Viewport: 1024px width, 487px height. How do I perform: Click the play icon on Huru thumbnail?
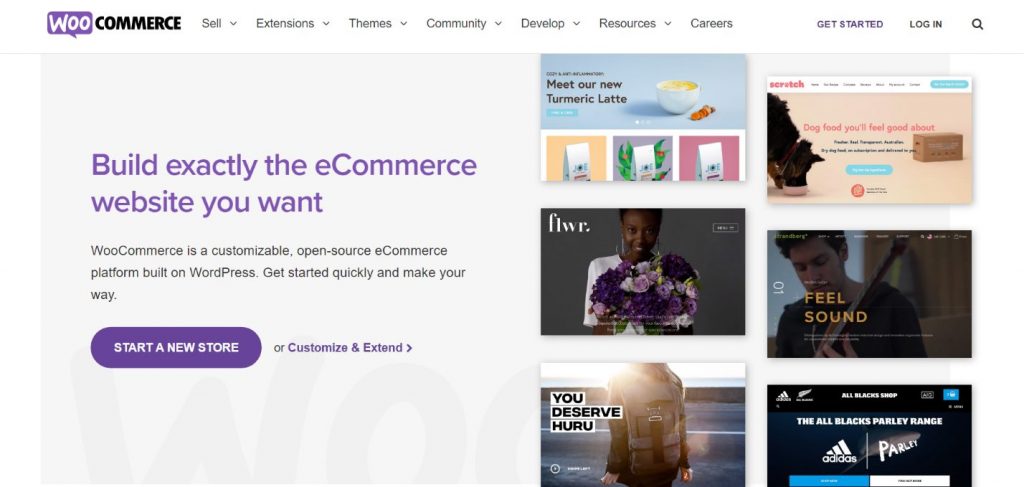[x=555, y=468]
